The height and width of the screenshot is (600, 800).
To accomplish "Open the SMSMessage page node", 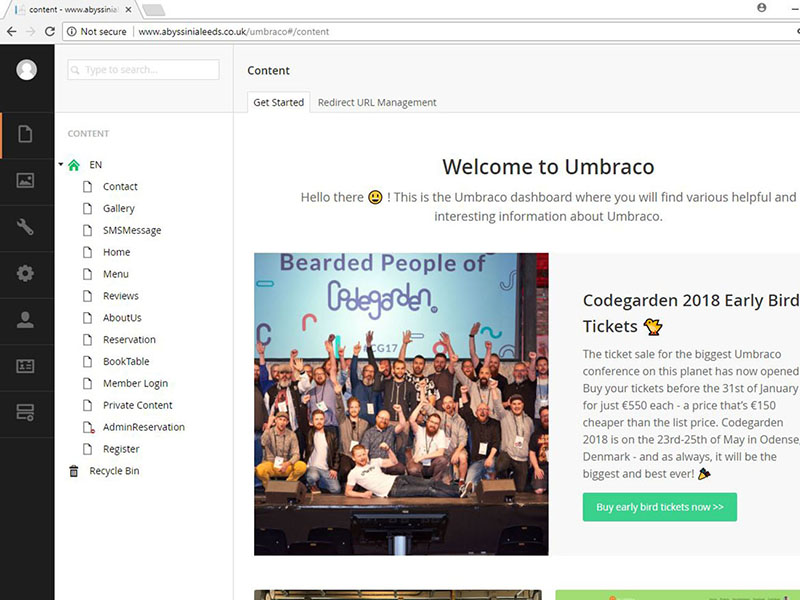I will tap(132, 231).
